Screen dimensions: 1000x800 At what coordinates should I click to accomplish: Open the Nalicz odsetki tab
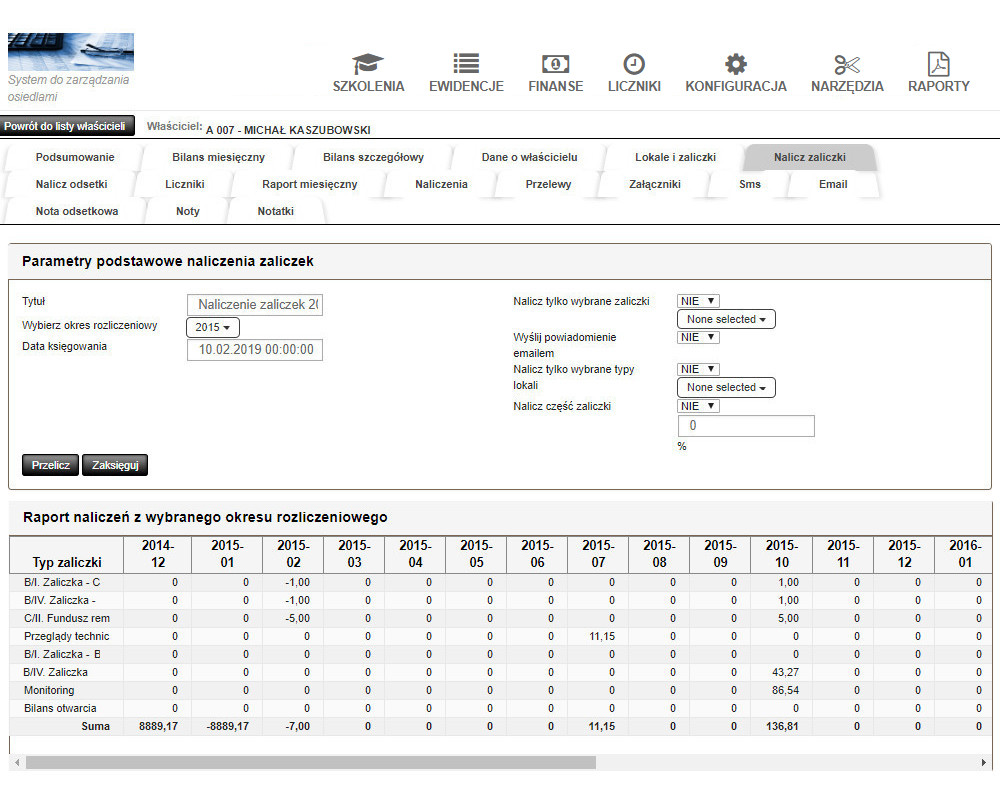click(x=71, y=184)
